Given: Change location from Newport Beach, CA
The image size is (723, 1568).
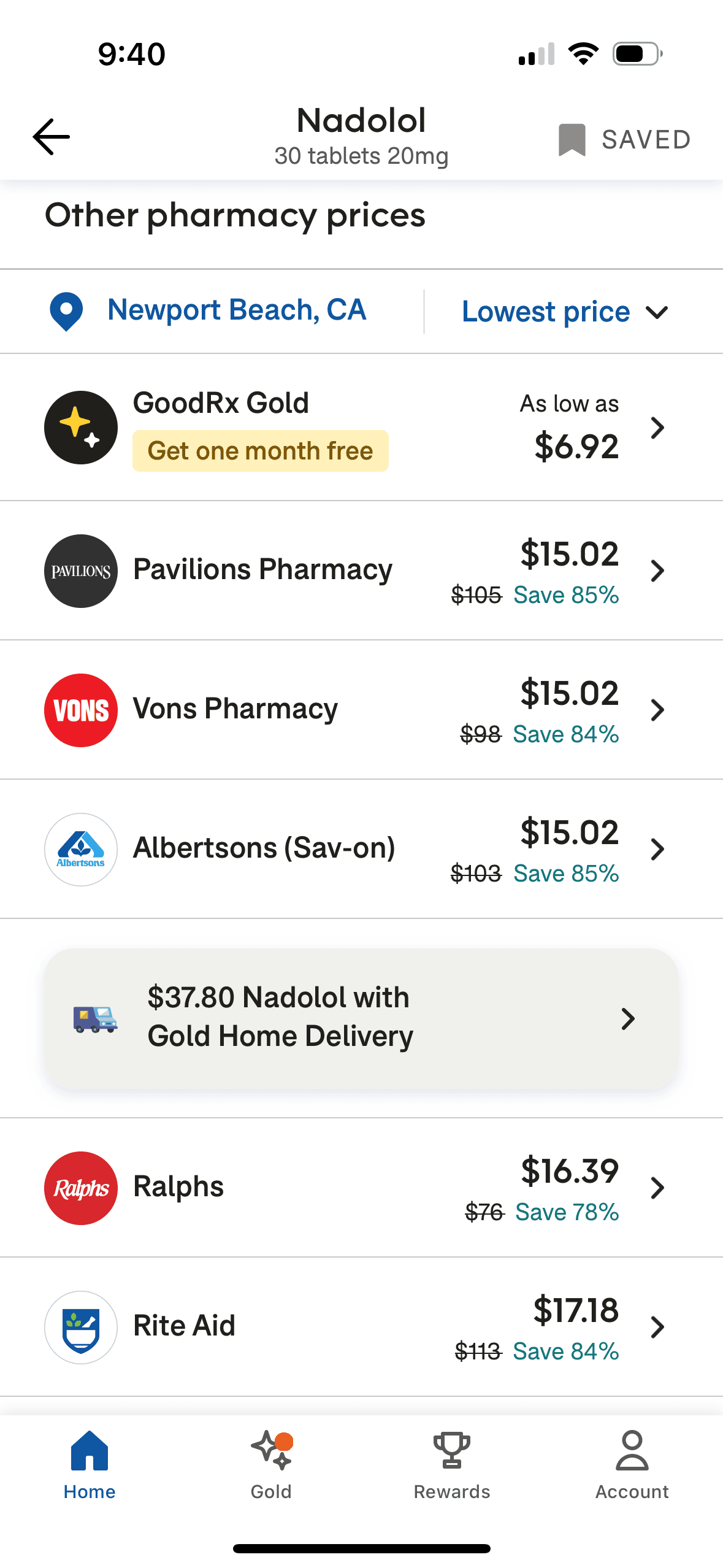Looking at the screenshot, I should tap(237, 310).
